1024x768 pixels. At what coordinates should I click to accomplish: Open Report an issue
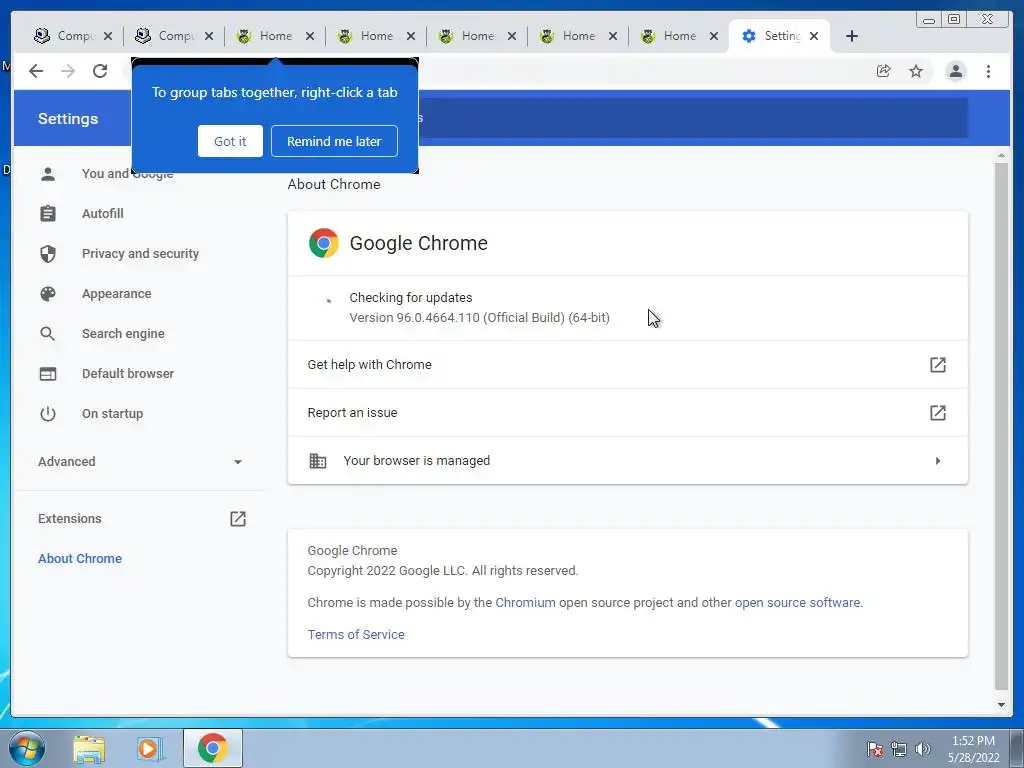[x=628, y=413]
